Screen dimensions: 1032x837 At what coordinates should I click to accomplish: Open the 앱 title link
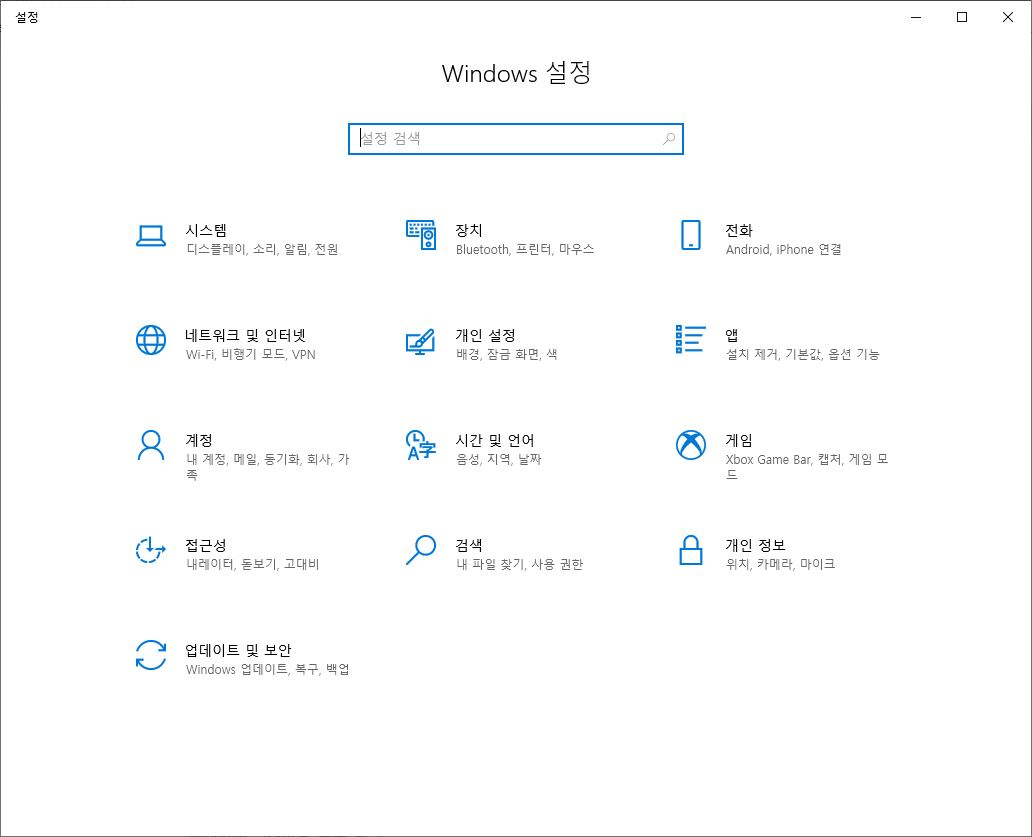[x=732, y=336]
